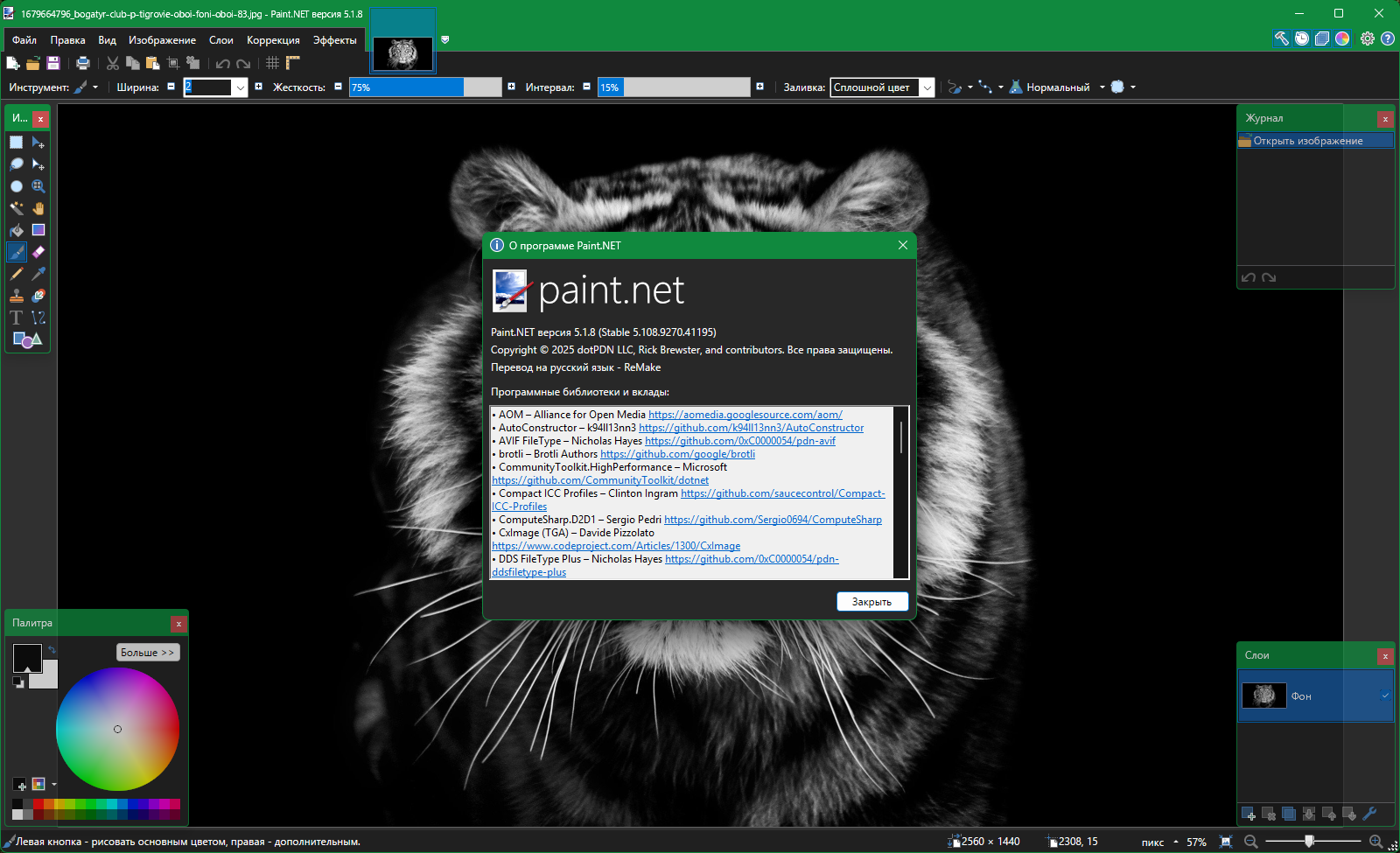Open the Изображение menu
Screen dimensions: 1400x853
[162, 40]
